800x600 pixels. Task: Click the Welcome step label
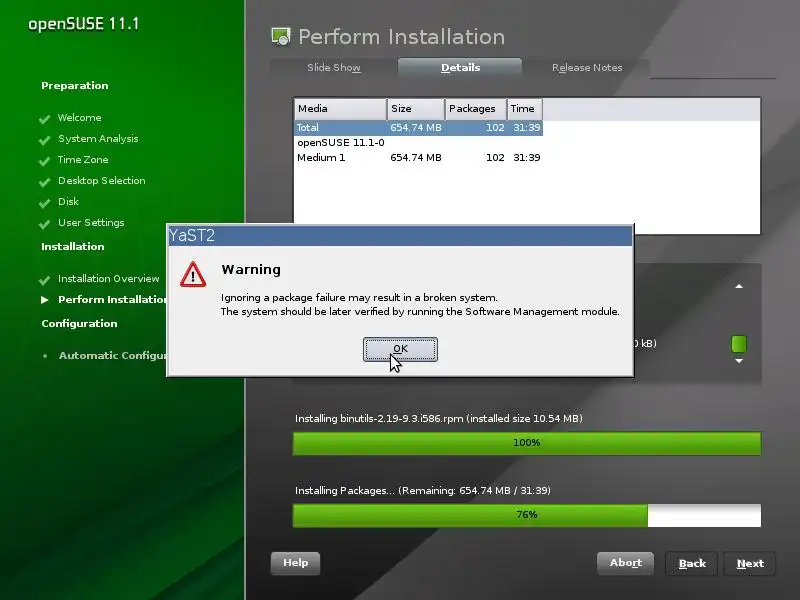point(80,118)
